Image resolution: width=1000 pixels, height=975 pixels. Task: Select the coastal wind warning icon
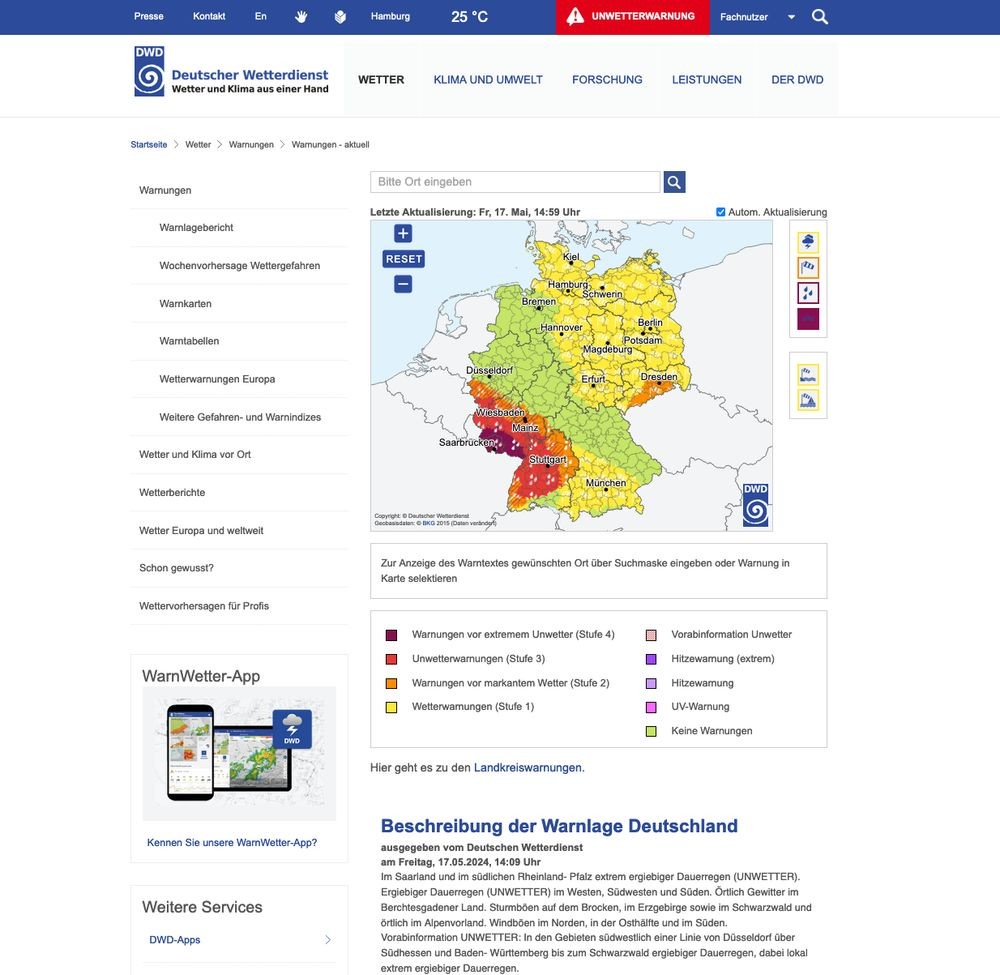[x=808, y=375]
